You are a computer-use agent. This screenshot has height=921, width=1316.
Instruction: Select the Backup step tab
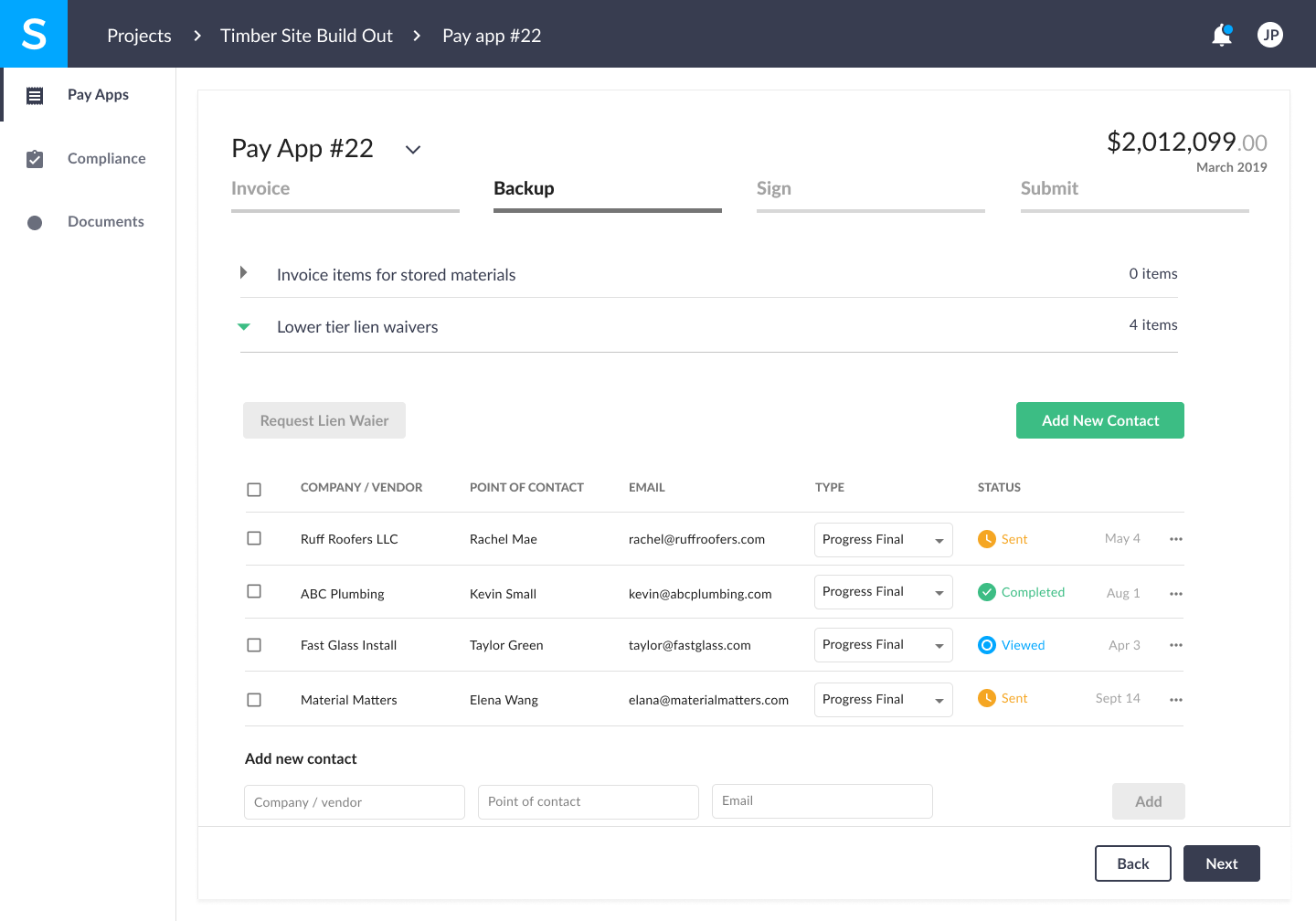tap(608, 194)
